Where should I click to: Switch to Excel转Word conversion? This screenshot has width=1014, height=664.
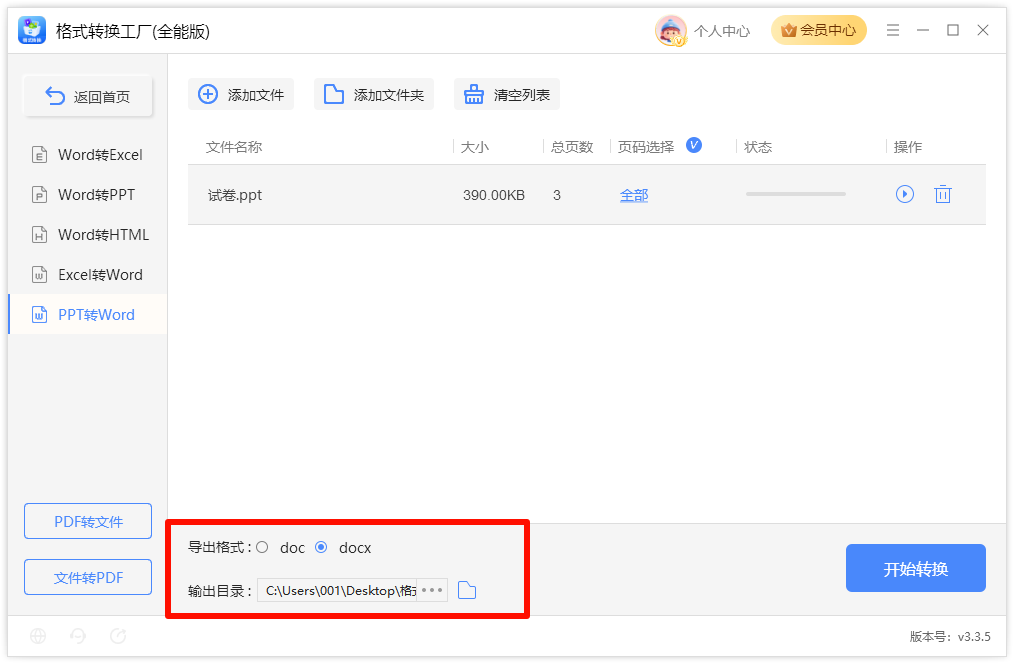pyautogui.click(x=88, y=275)
